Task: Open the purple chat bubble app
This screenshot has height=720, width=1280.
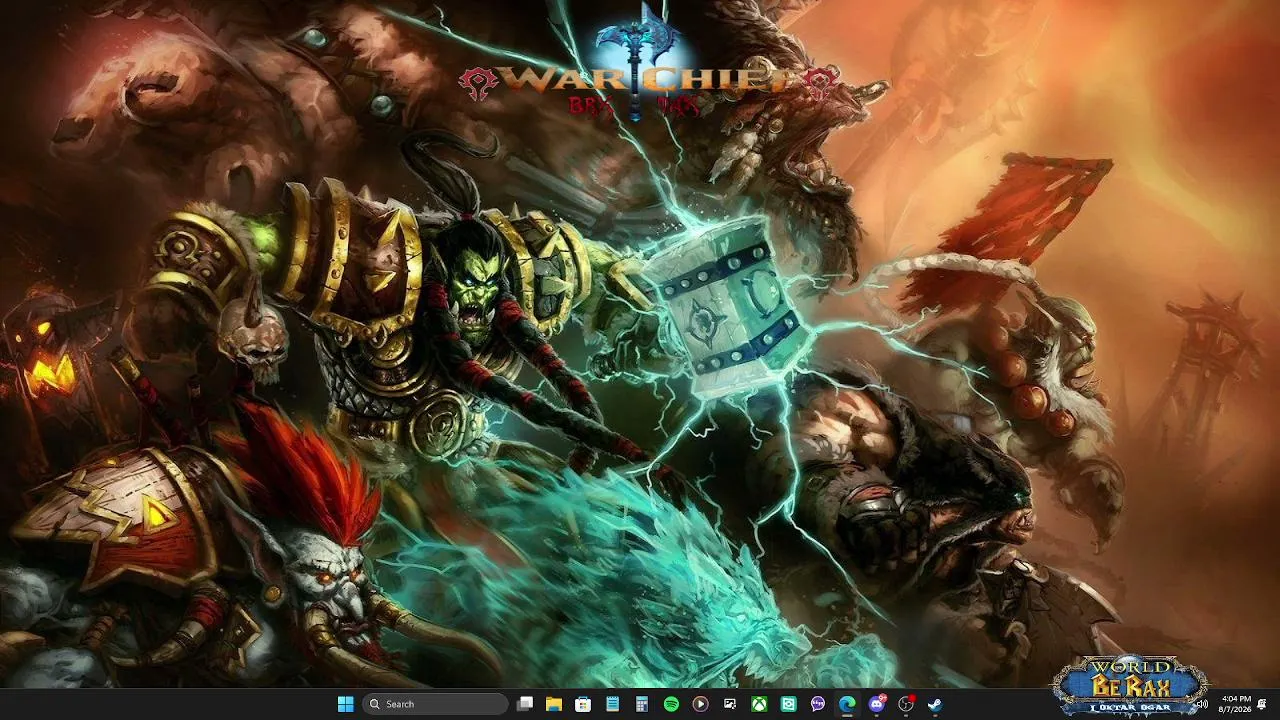Action: click(818, 704)
